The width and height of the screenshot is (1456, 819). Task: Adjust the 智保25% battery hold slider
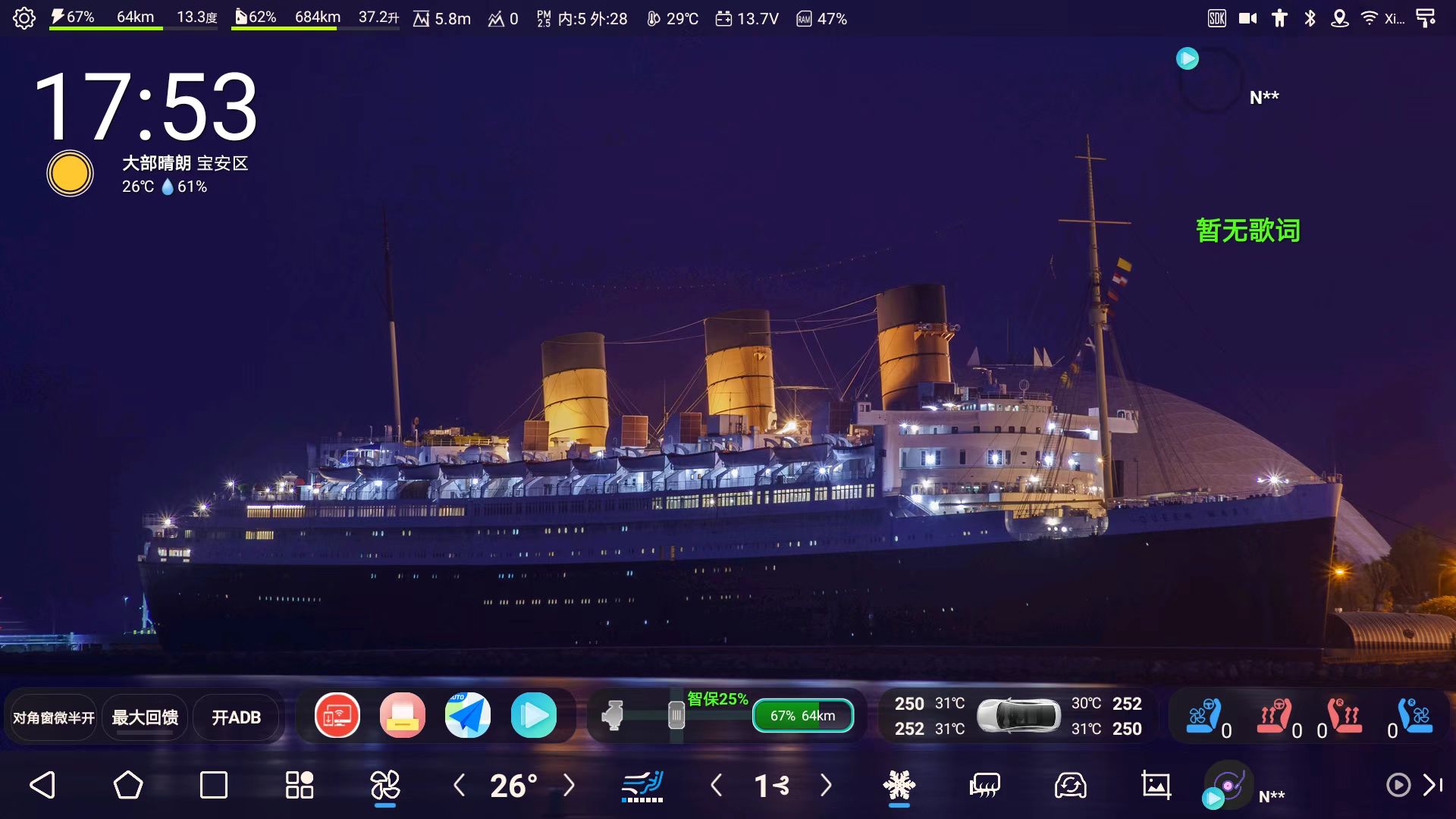pos(676,715)
